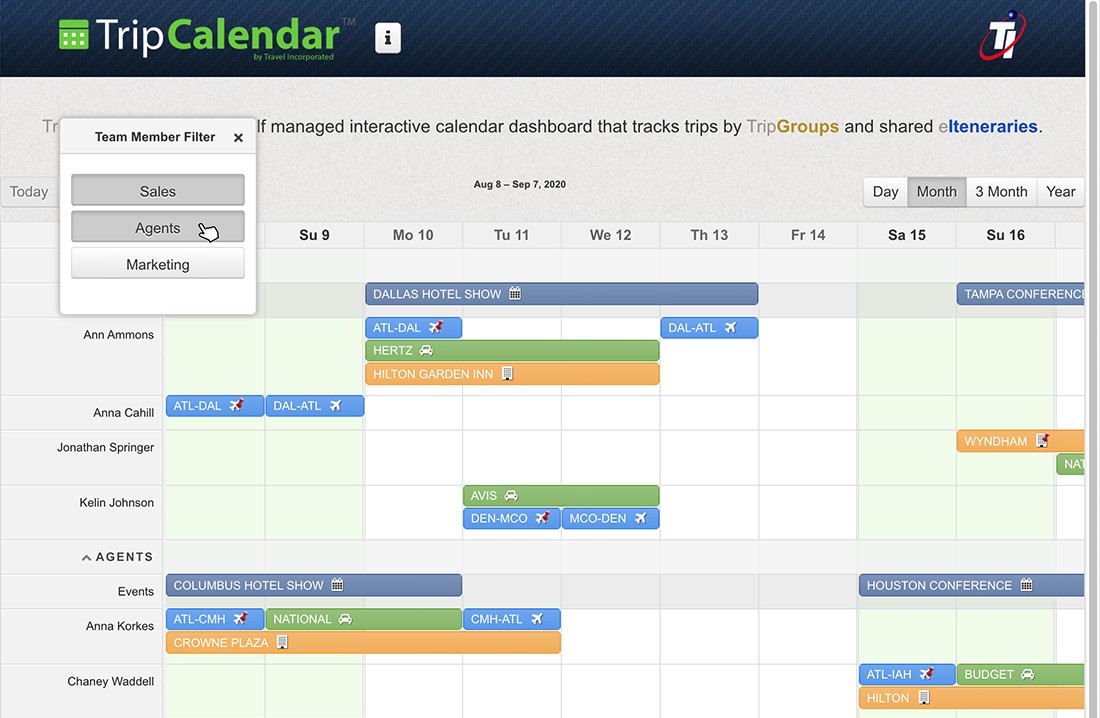Click the Today button
Screen dimensions: 1100x718
[28, 192]
